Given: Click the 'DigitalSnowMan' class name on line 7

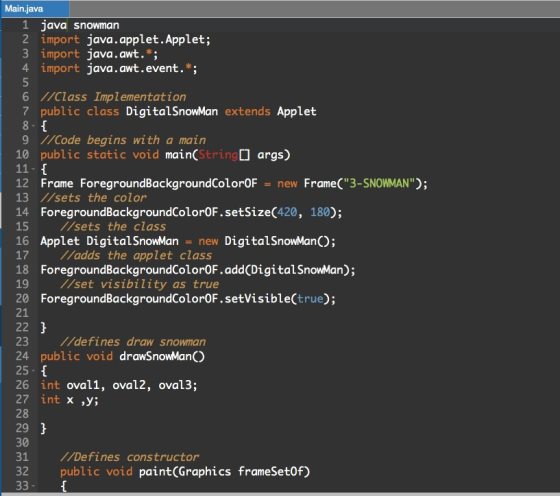Looking at the screenshot, I should [x=172, y=111].
